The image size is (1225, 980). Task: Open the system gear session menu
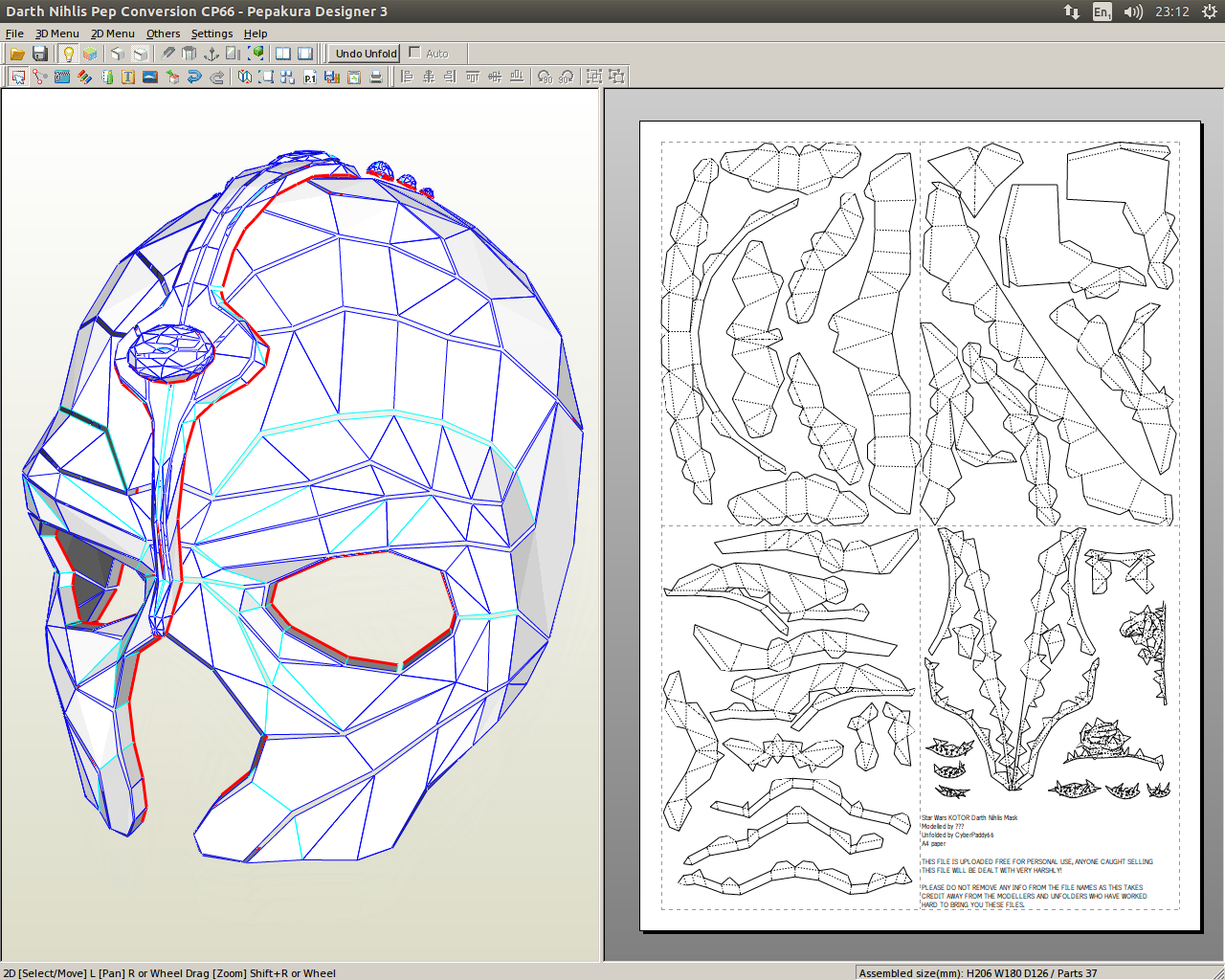(1209, 11)
